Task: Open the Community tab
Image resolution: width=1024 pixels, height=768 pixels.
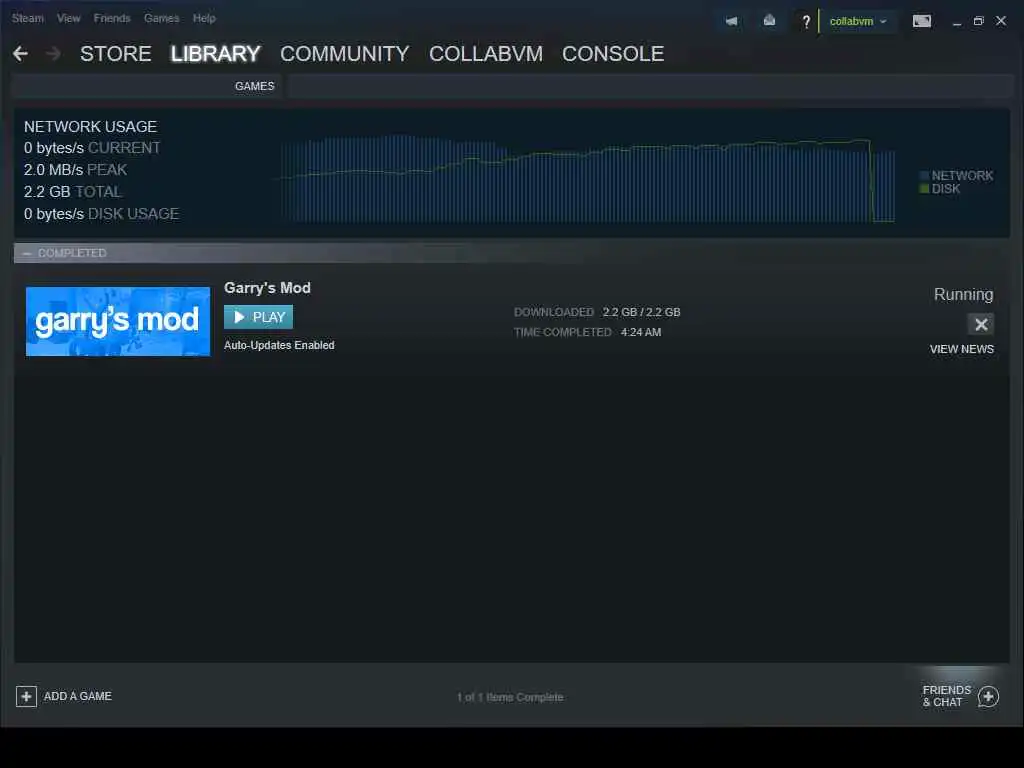Action: point(344,54)
